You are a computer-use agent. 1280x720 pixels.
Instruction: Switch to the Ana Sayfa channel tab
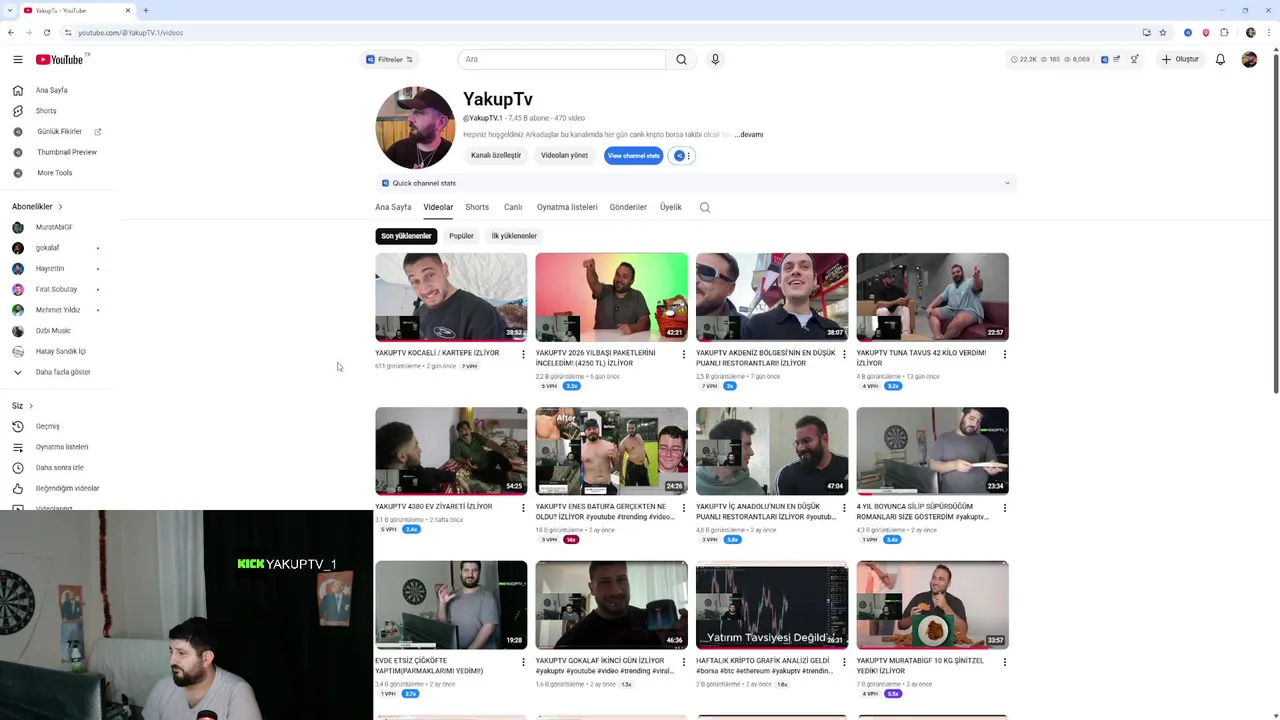(x=393, y=208)
